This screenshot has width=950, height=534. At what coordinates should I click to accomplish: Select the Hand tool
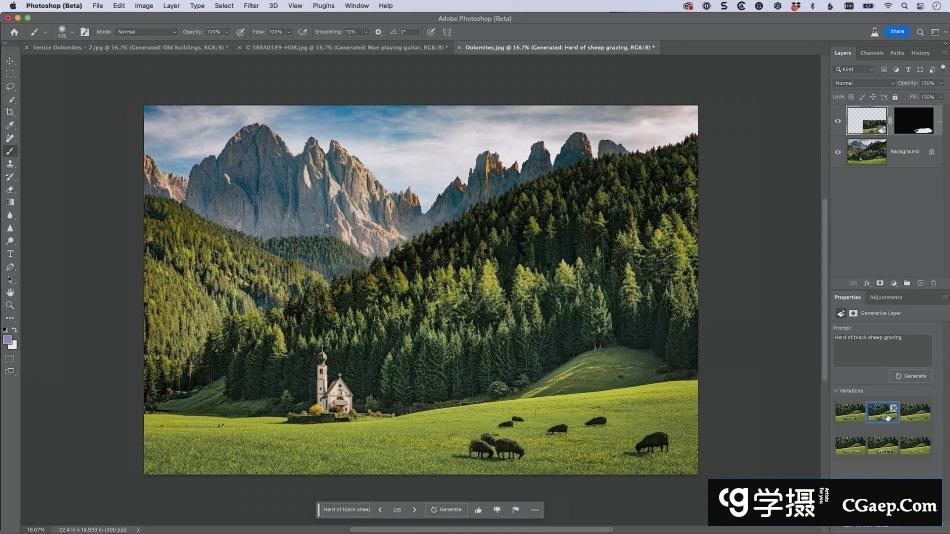click(10, 292)
